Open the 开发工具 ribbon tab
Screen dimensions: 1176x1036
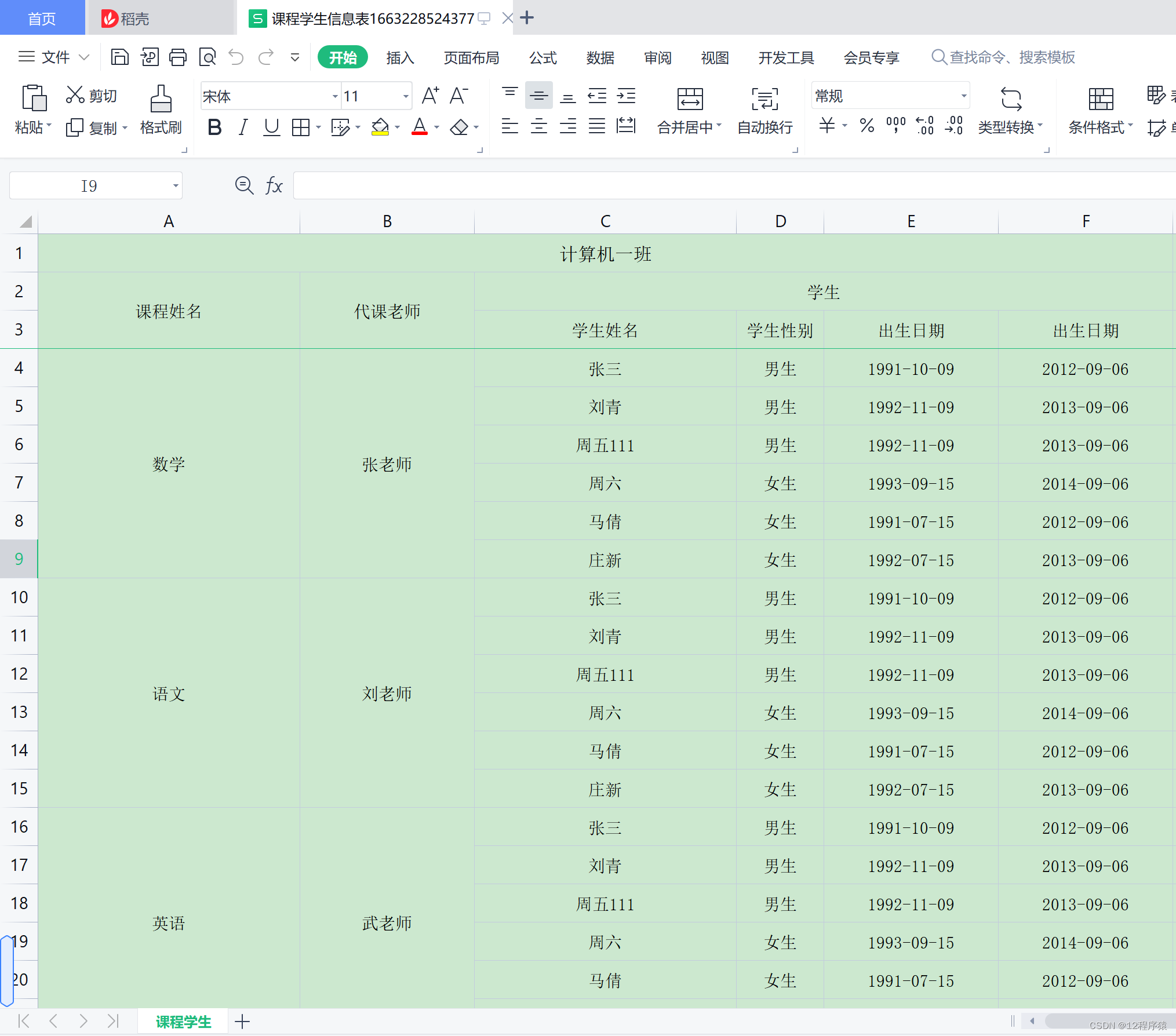coord(786,57)
